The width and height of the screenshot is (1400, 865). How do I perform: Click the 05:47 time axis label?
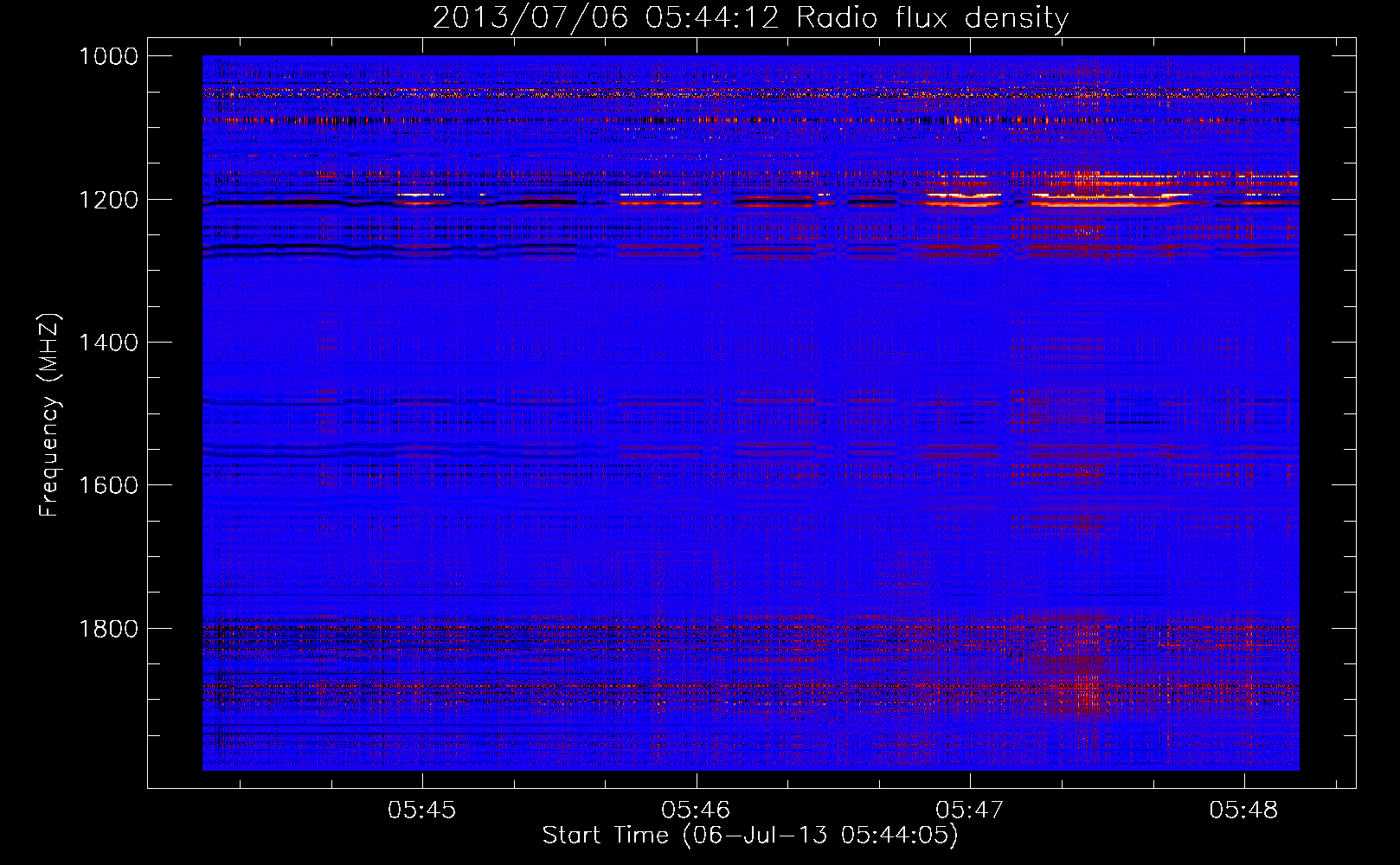coord(970,810)
